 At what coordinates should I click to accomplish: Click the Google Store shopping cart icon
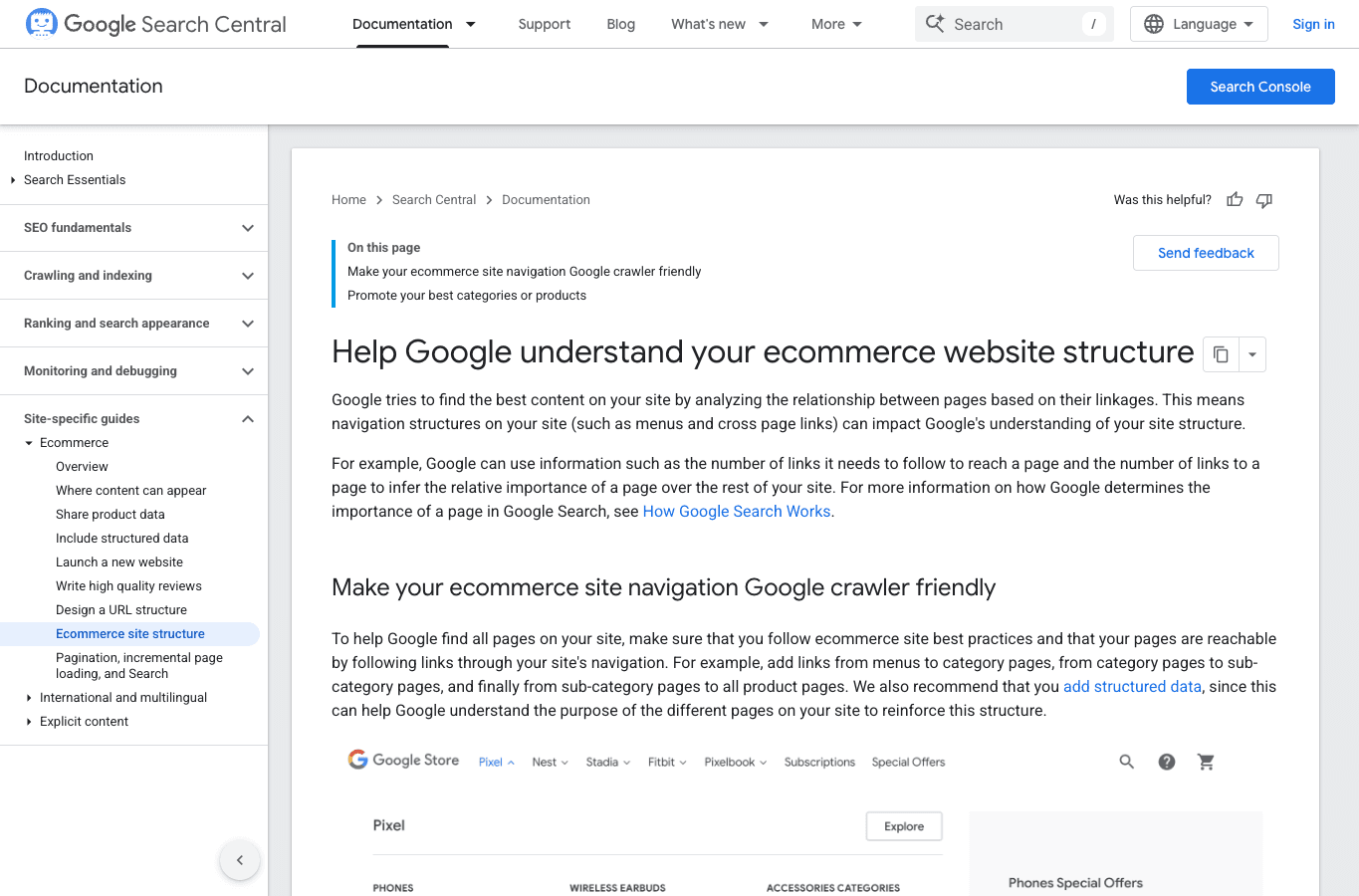point(1207,762)
